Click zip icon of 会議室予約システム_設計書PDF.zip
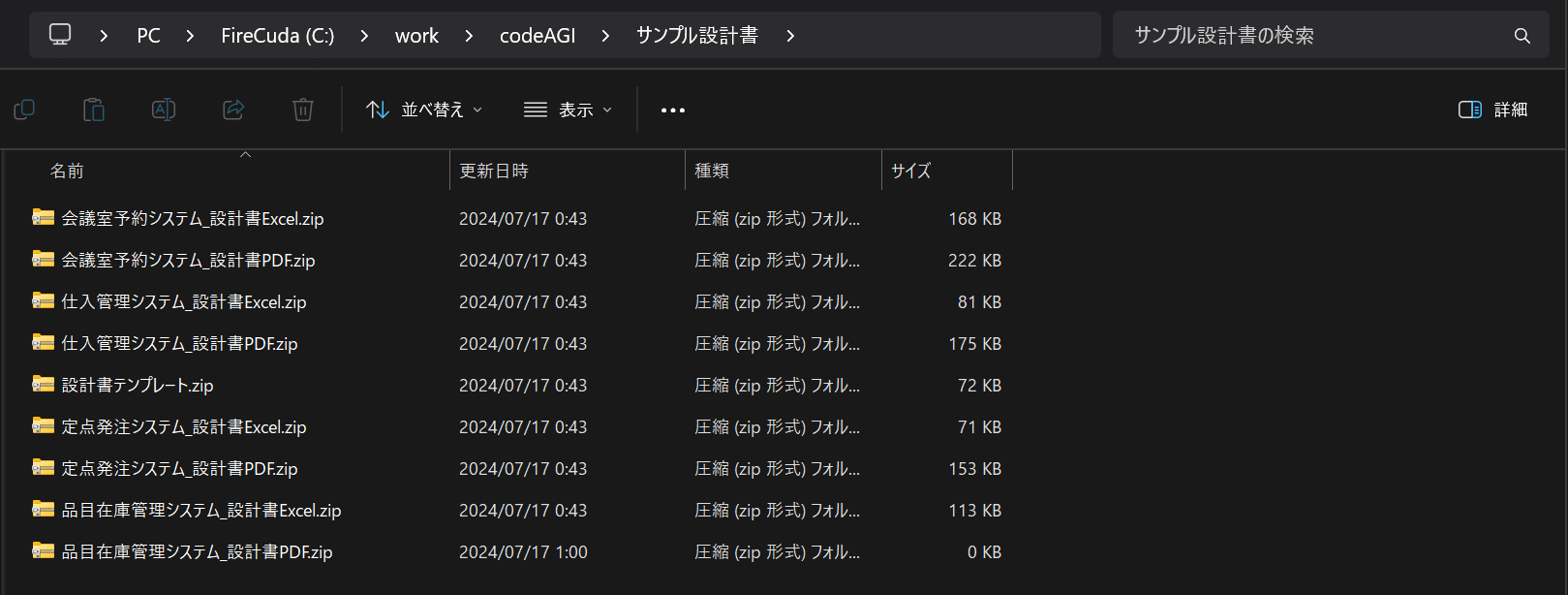The width and height of the screenshot is (1568, 595). tap(43, 259)
